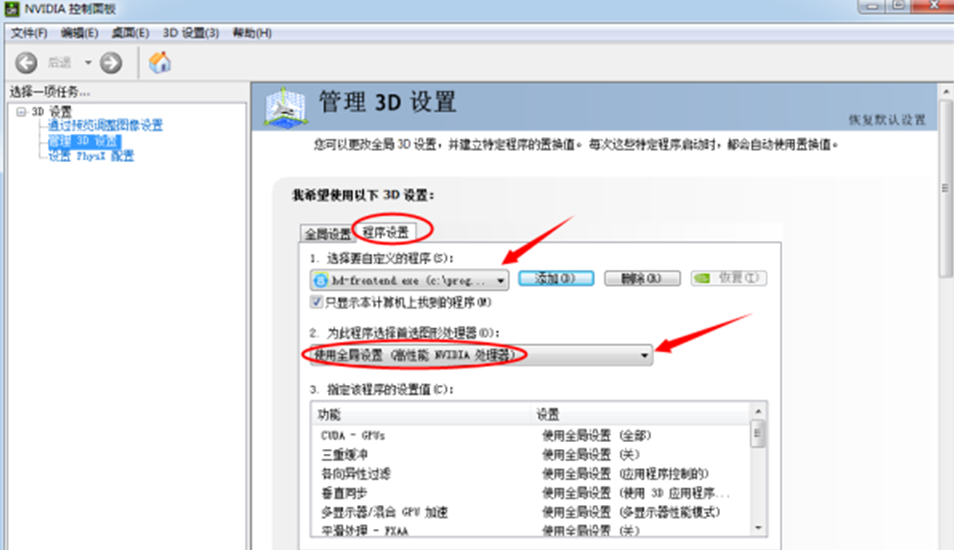Click the 删除 button
The width and height of the screenshot is (954, 550).
(642, 279)
